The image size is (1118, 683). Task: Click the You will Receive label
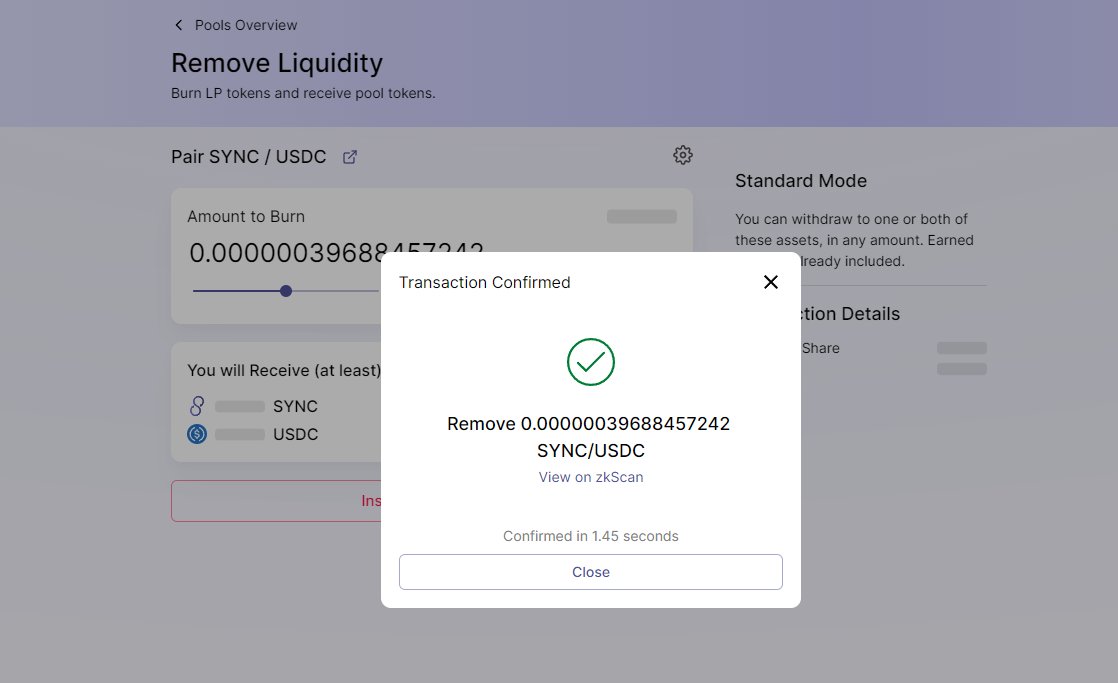pyautogui.click(x=284, y=371)
